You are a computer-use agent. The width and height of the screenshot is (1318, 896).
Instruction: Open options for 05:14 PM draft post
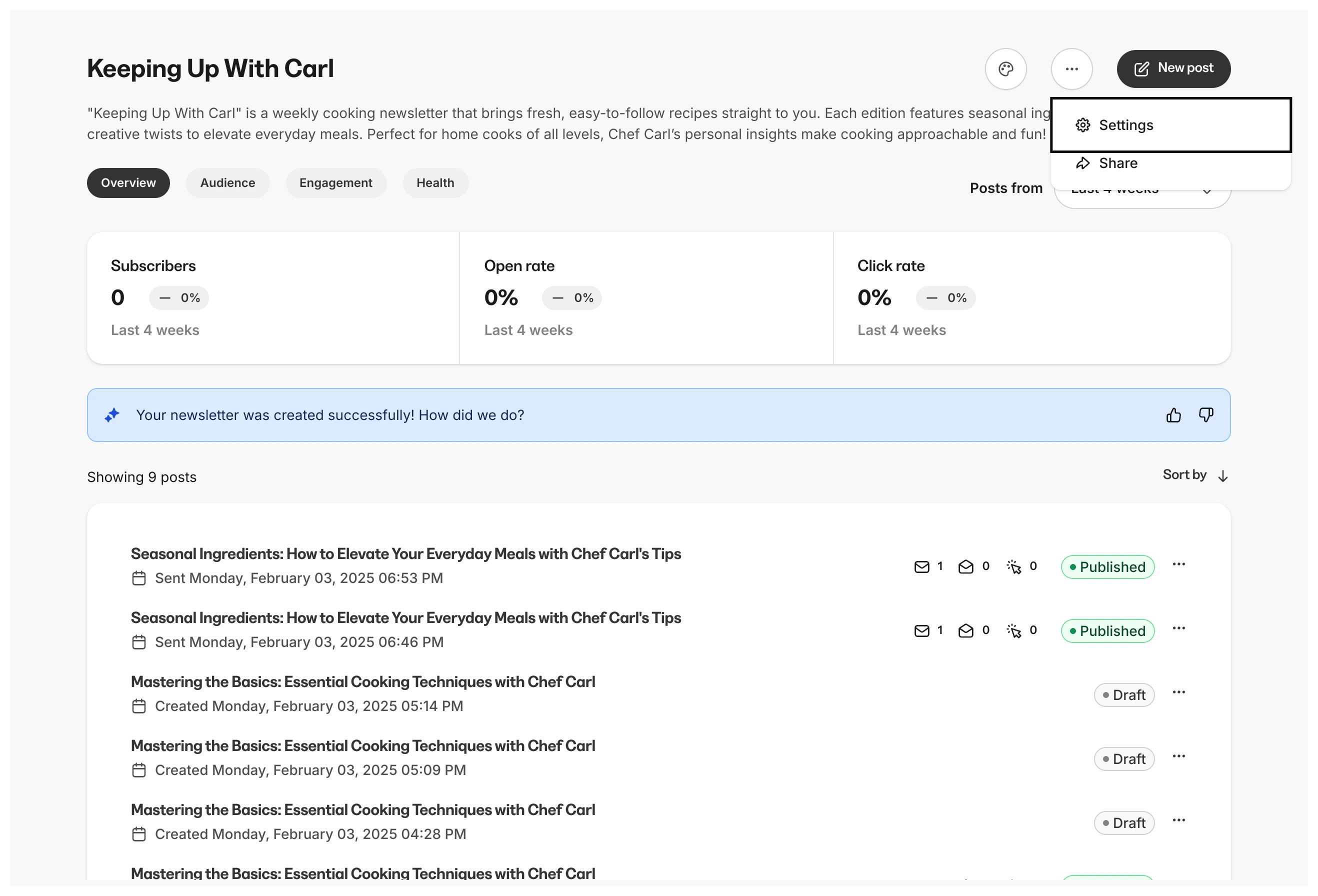pyautogui.click(x=1178, y=692)
